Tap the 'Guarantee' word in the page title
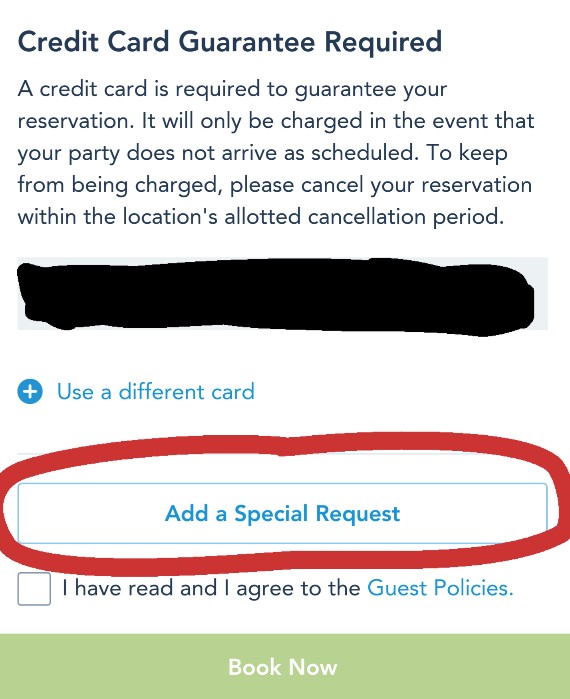 247,42
